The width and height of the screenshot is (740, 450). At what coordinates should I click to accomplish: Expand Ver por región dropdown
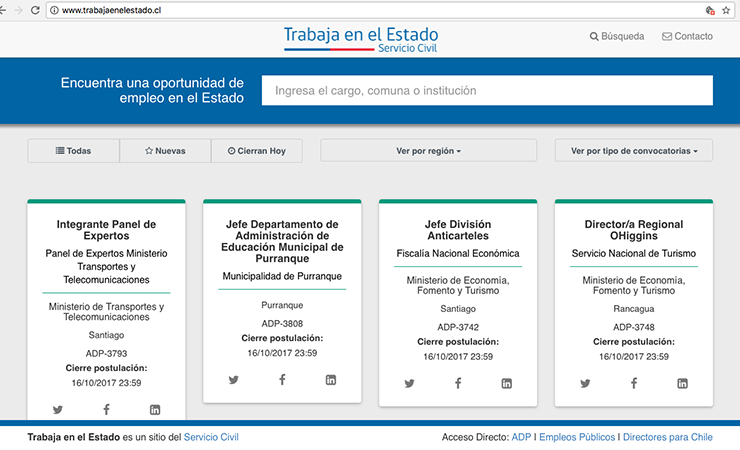pyautogui.click(x=429, y=151)
